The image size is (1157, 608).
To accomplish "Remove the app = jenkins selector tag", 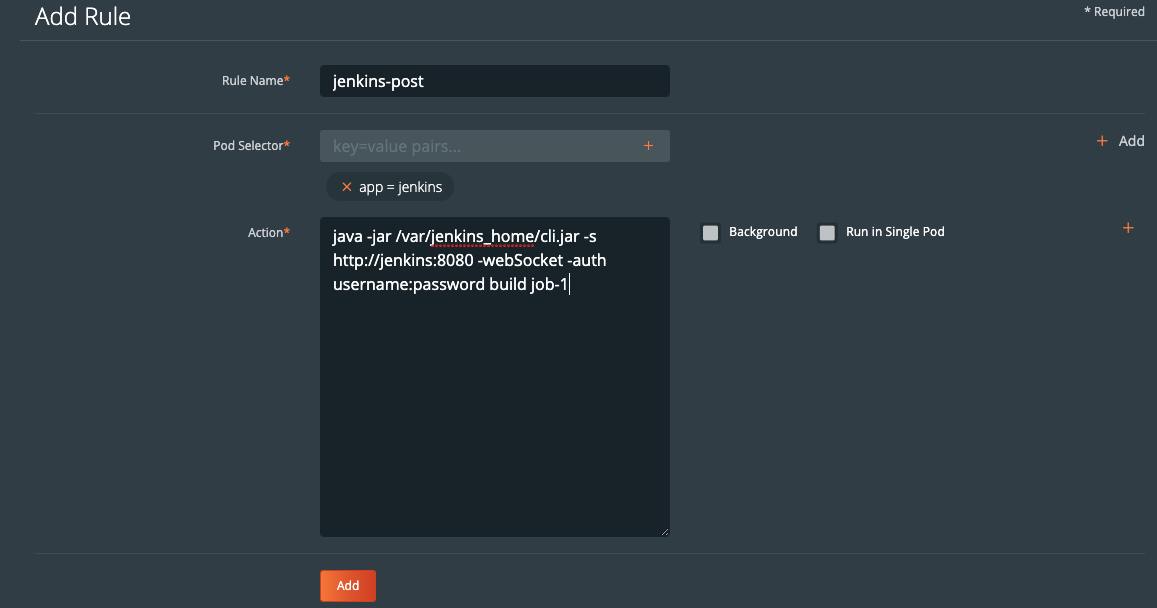I will 347,187.
